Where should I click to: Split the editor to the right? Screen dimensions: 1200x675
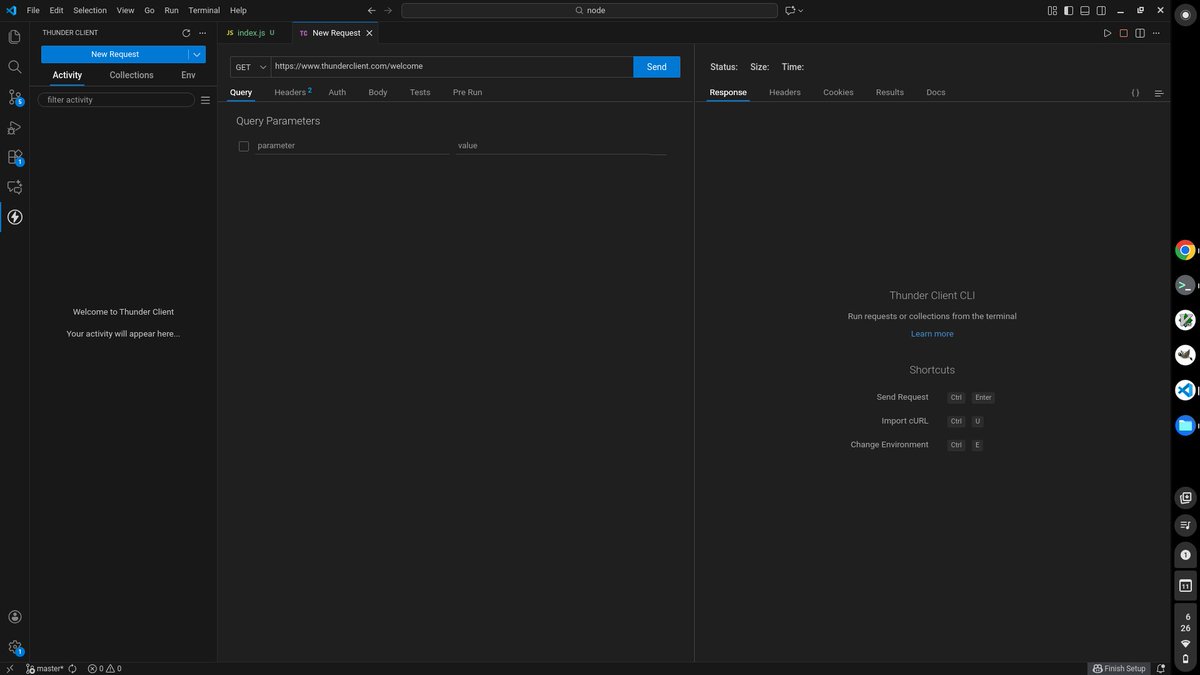pos(1139,33)
